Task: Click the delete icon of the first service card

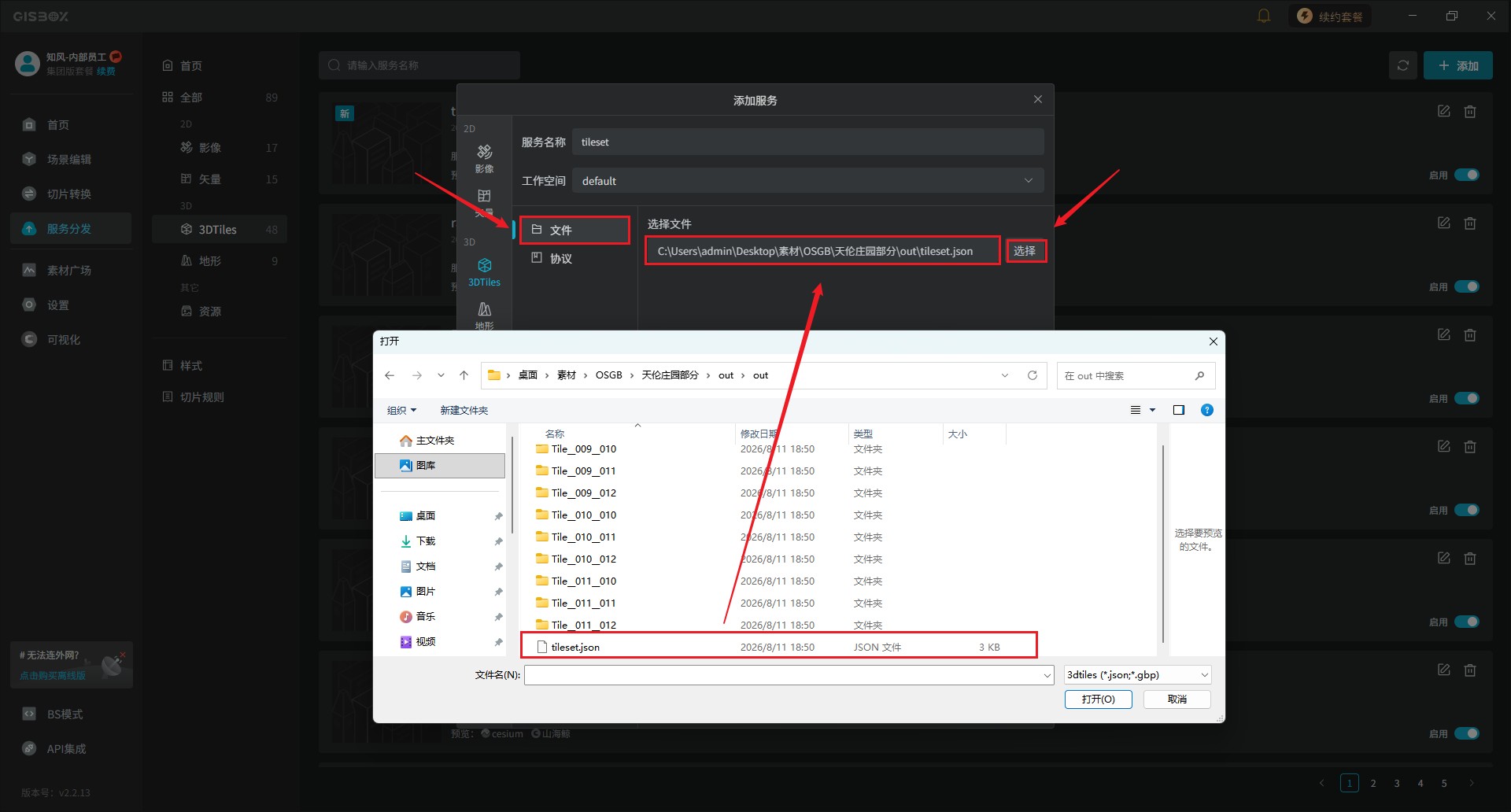Action: click(1470, 111)
